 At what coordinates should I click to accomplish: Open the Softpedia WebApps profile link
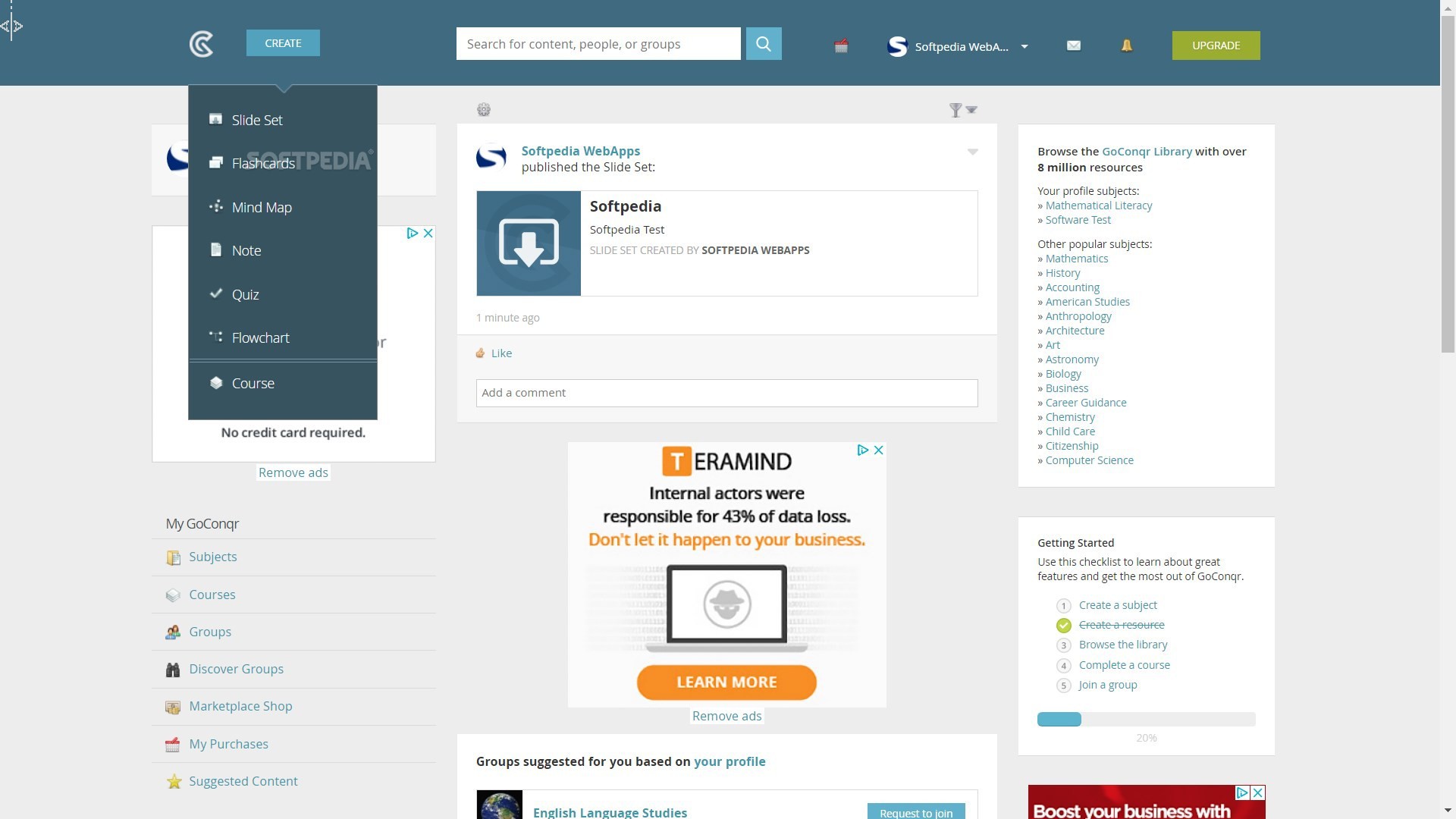(580, 151)
